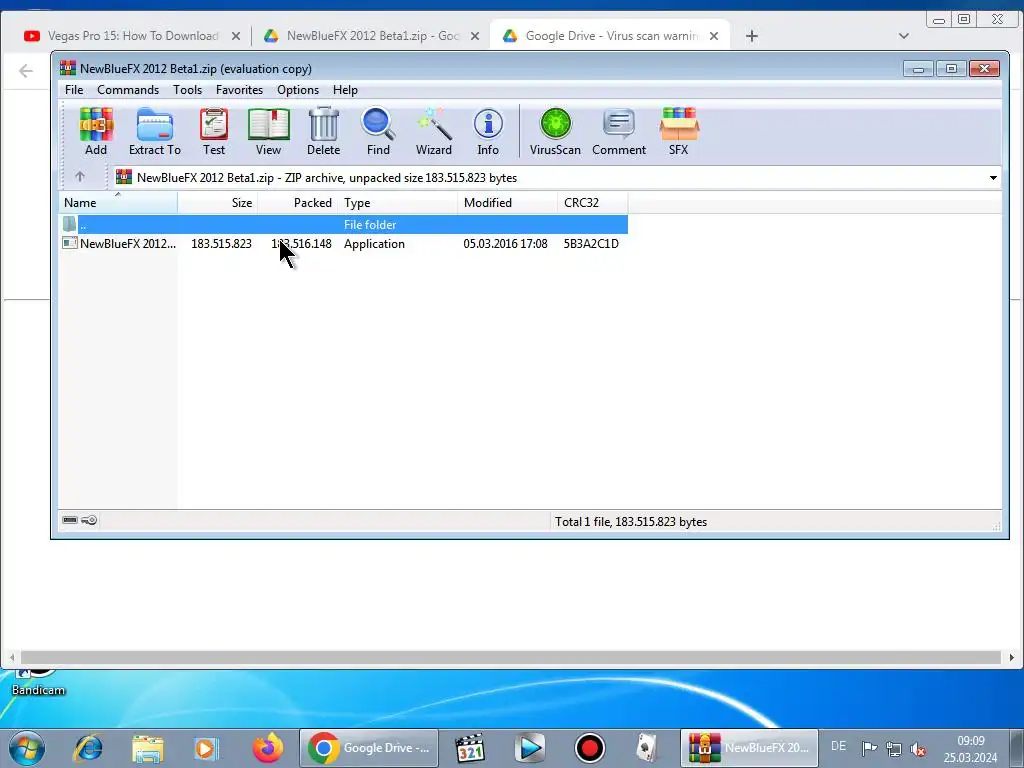Create SFX self-extracting archive

(679, 131)
